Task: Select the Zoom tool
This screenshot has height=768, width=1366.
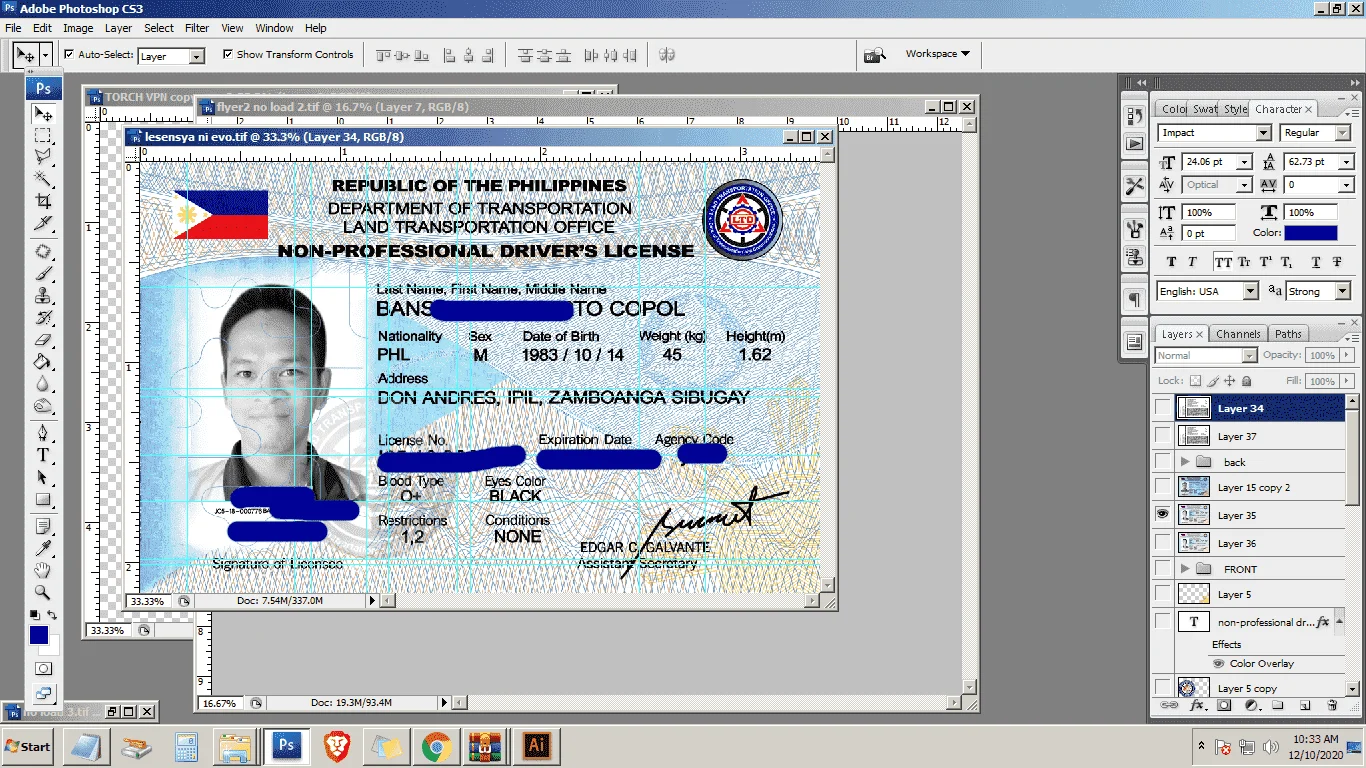Action: [x=43, y=592]
